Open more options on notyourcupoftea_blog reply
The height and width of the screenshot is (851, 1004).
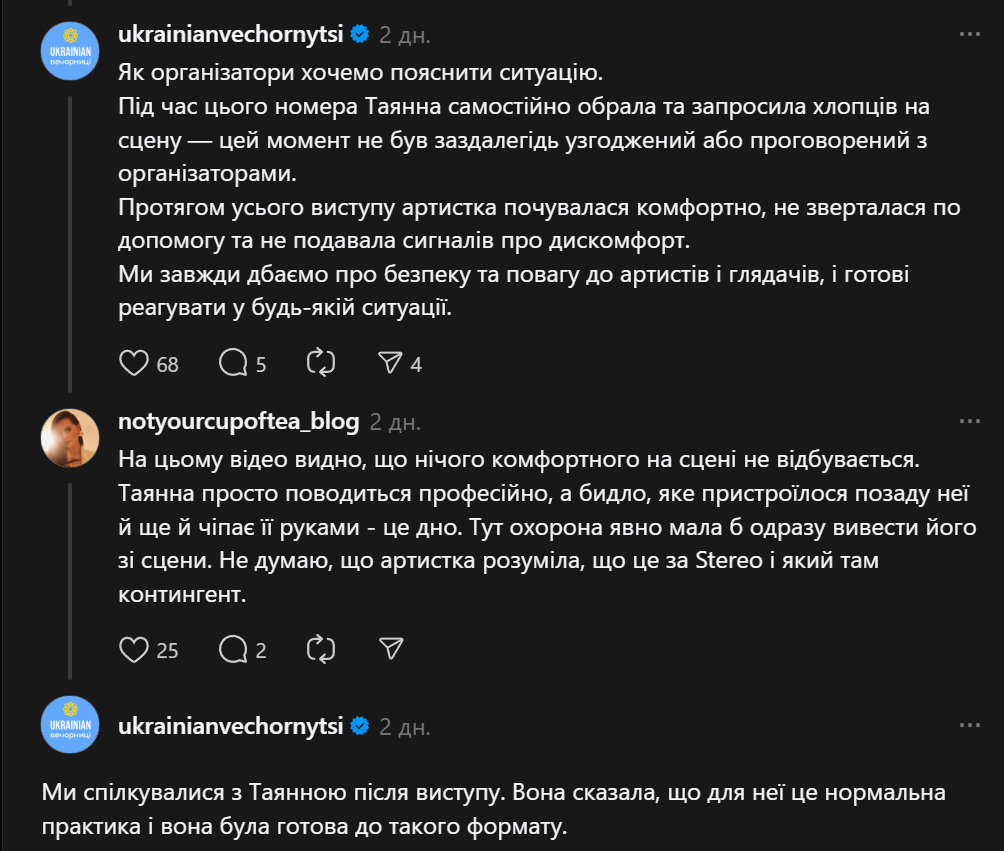pyautogui.click(x=969, y=421)
